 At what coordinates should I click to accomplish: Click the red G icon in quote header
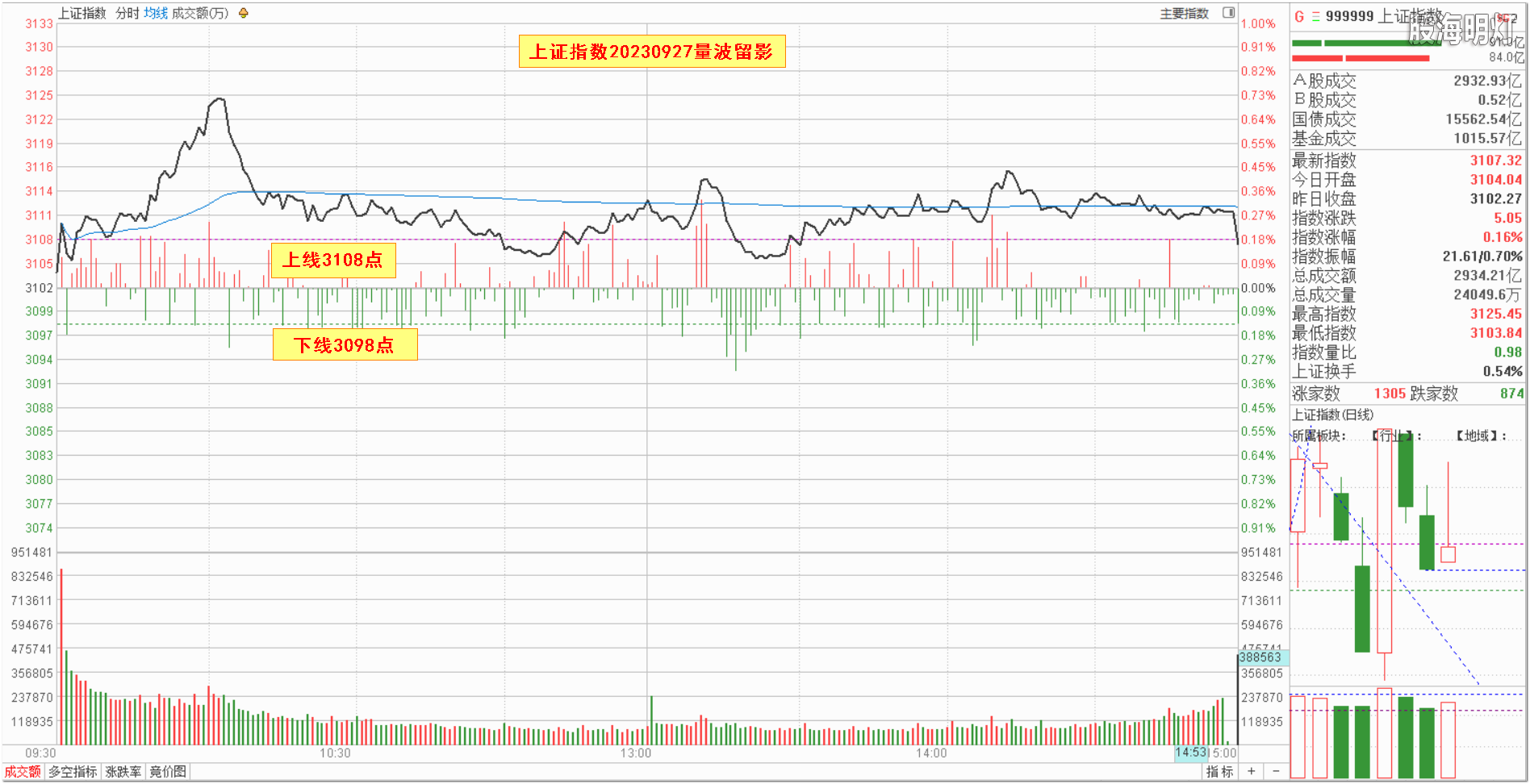[1298, 16]
